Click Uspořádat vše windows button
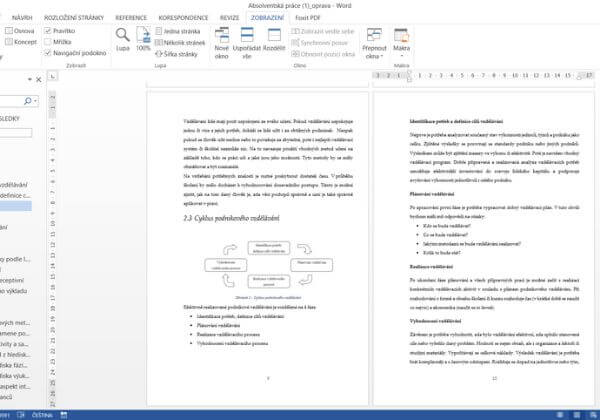Viewport: 600px width, 420px height. pyautogui.click(x=247, y=43)
